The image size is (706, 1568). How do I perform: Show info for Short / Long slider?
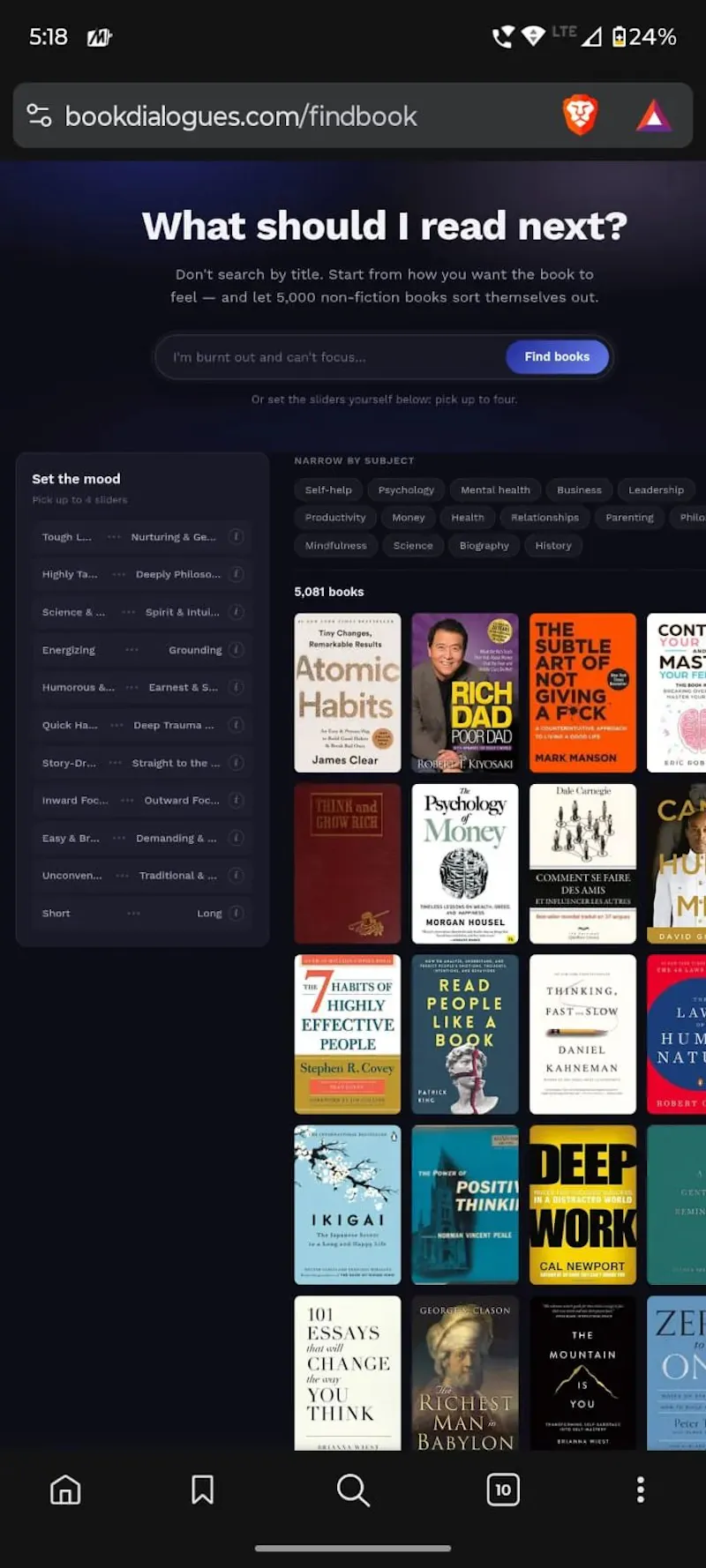click(236, 913)
